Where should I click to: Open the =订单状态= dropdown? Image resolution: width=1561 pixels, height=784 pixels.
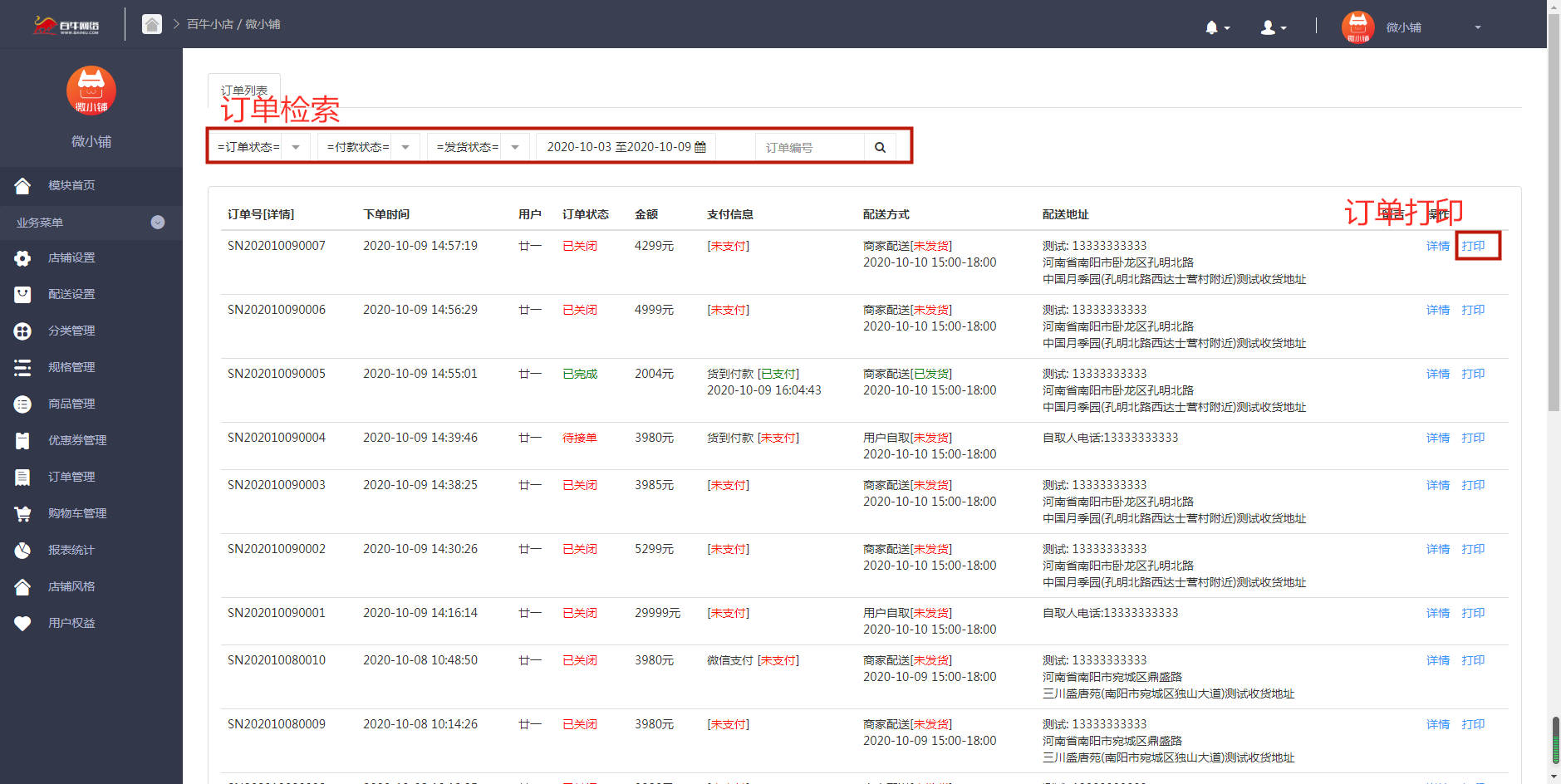coord(259,147)
